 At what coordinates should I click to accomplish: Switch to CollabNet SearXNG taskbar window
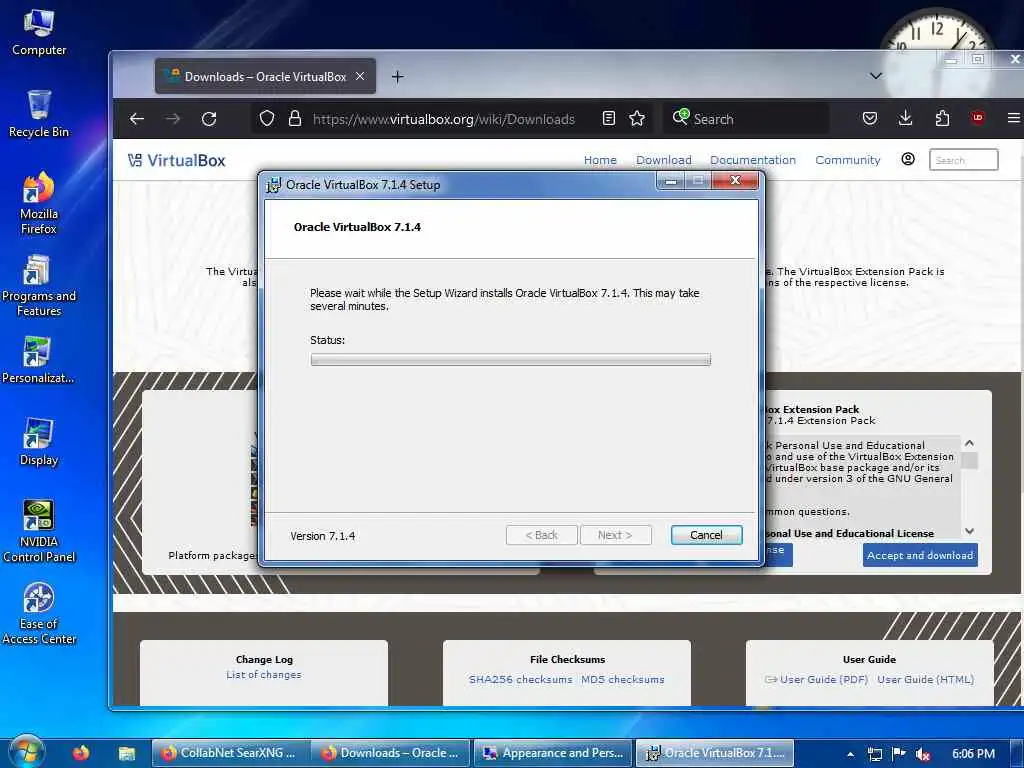tap(230, 753)
